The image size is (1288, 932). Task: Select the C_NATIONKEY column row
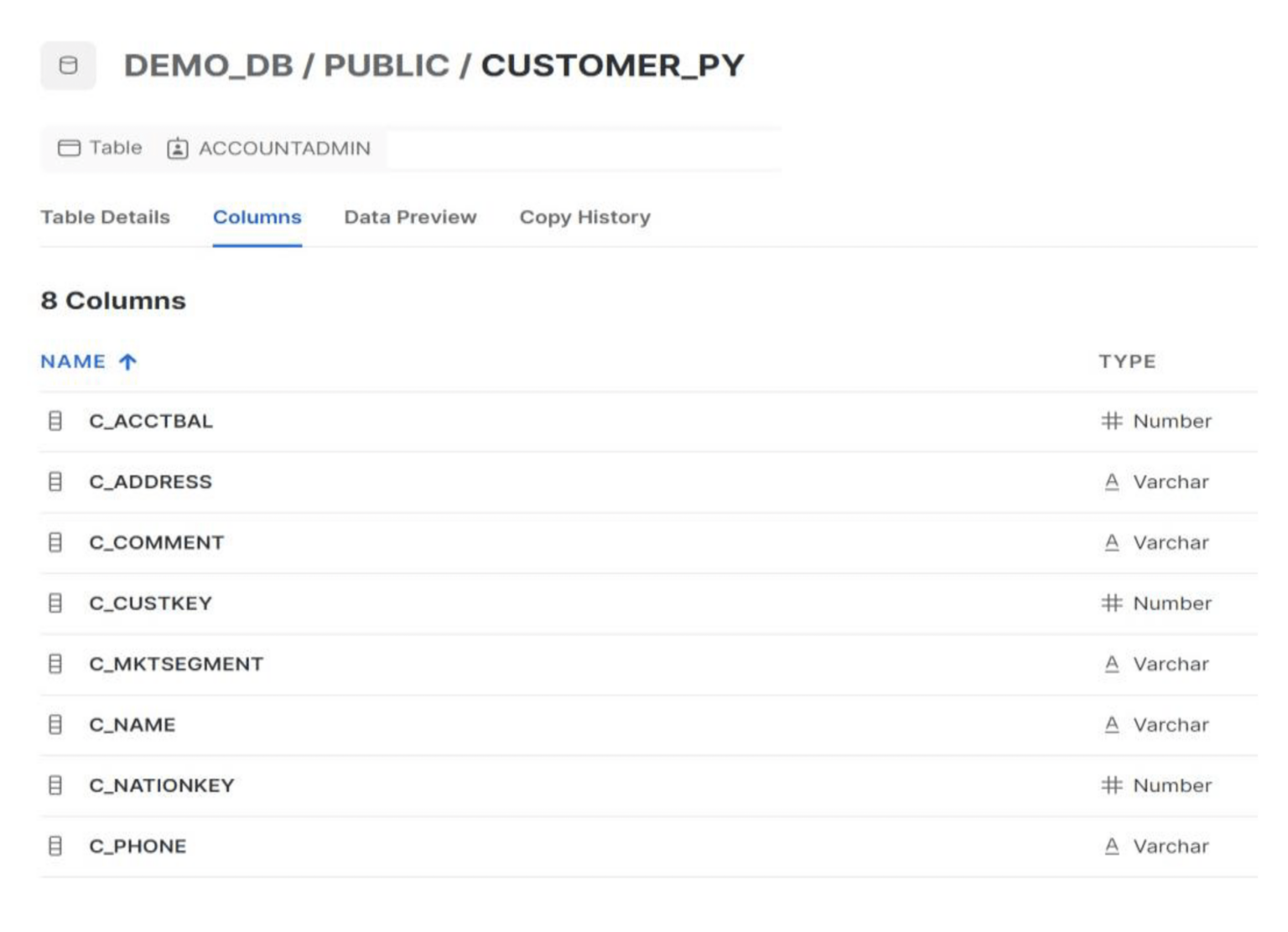pos(162,785)
